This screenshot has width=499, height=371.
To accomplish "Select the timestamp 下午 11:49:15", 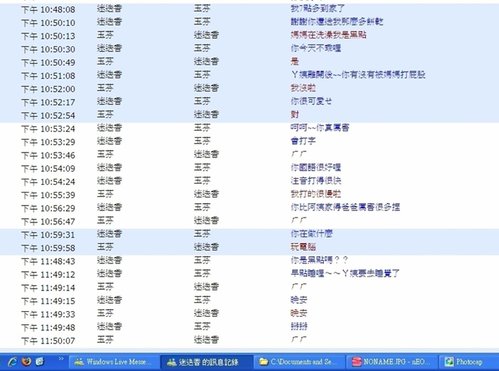I will coord(48,301).
